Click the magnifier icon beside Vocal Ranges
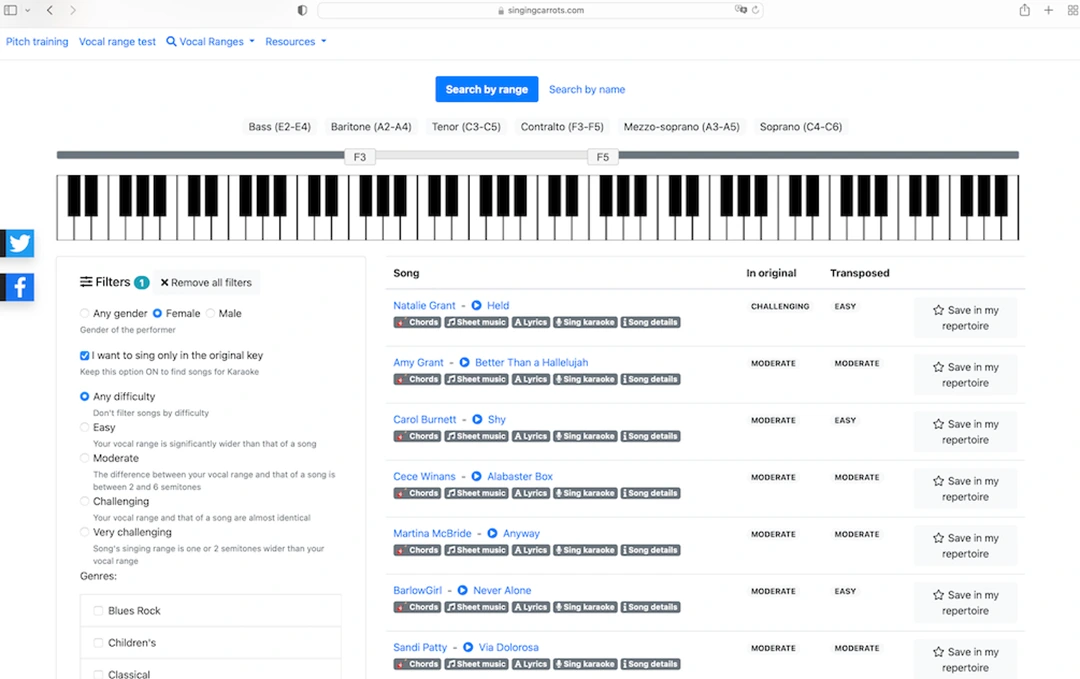The image size is (1080, 679). pos(170,41)
